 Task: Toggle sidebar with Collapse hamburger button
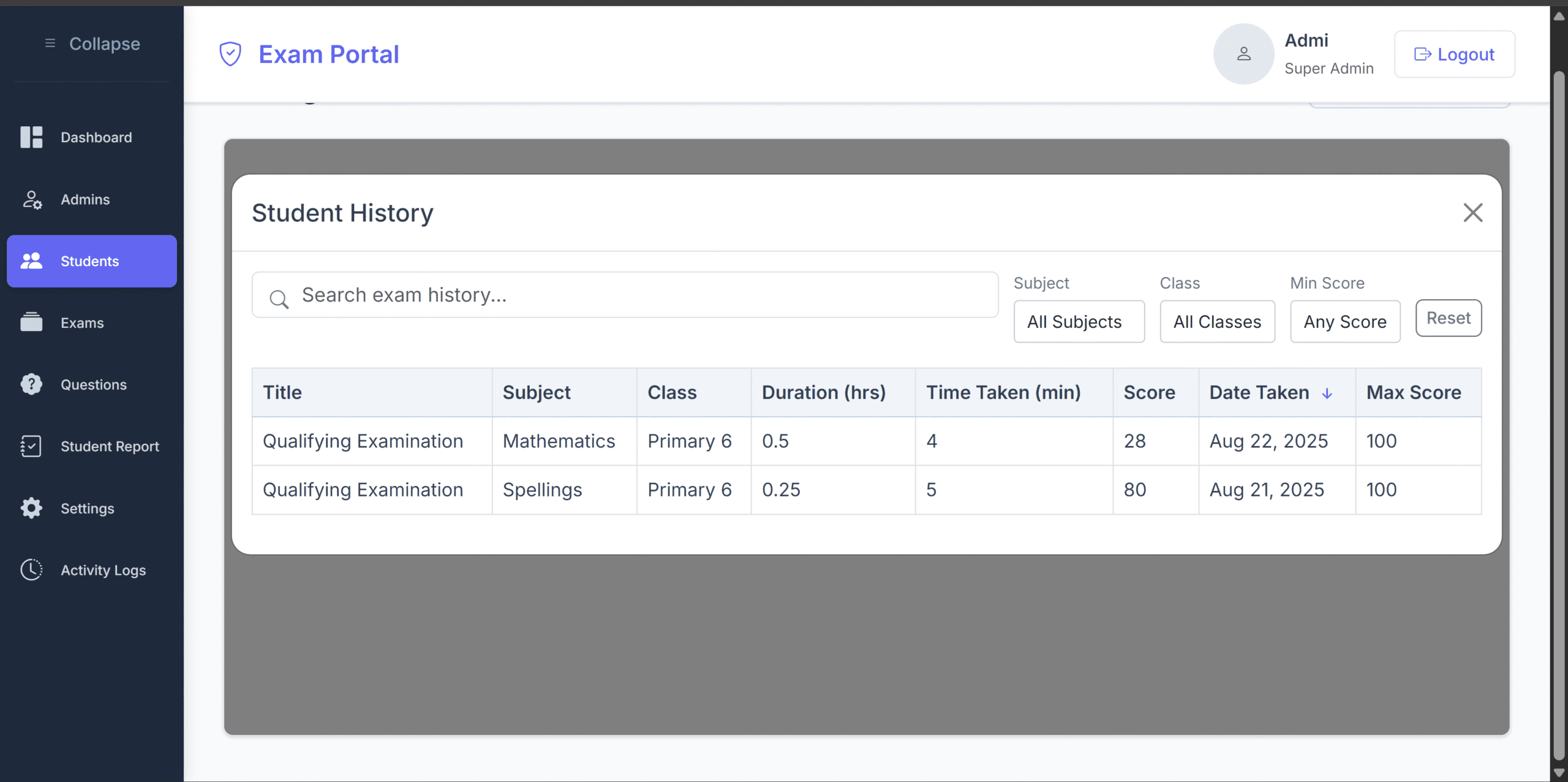[50, 44]
